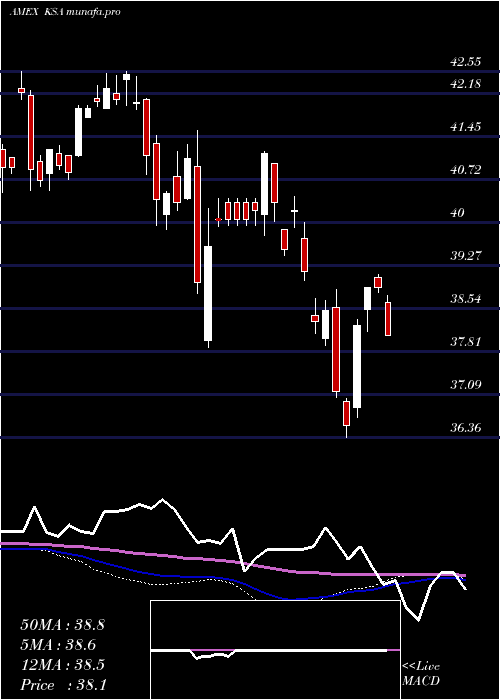Click the 39.27 price level label
This screenshot has width=500, height=700.
466,256
